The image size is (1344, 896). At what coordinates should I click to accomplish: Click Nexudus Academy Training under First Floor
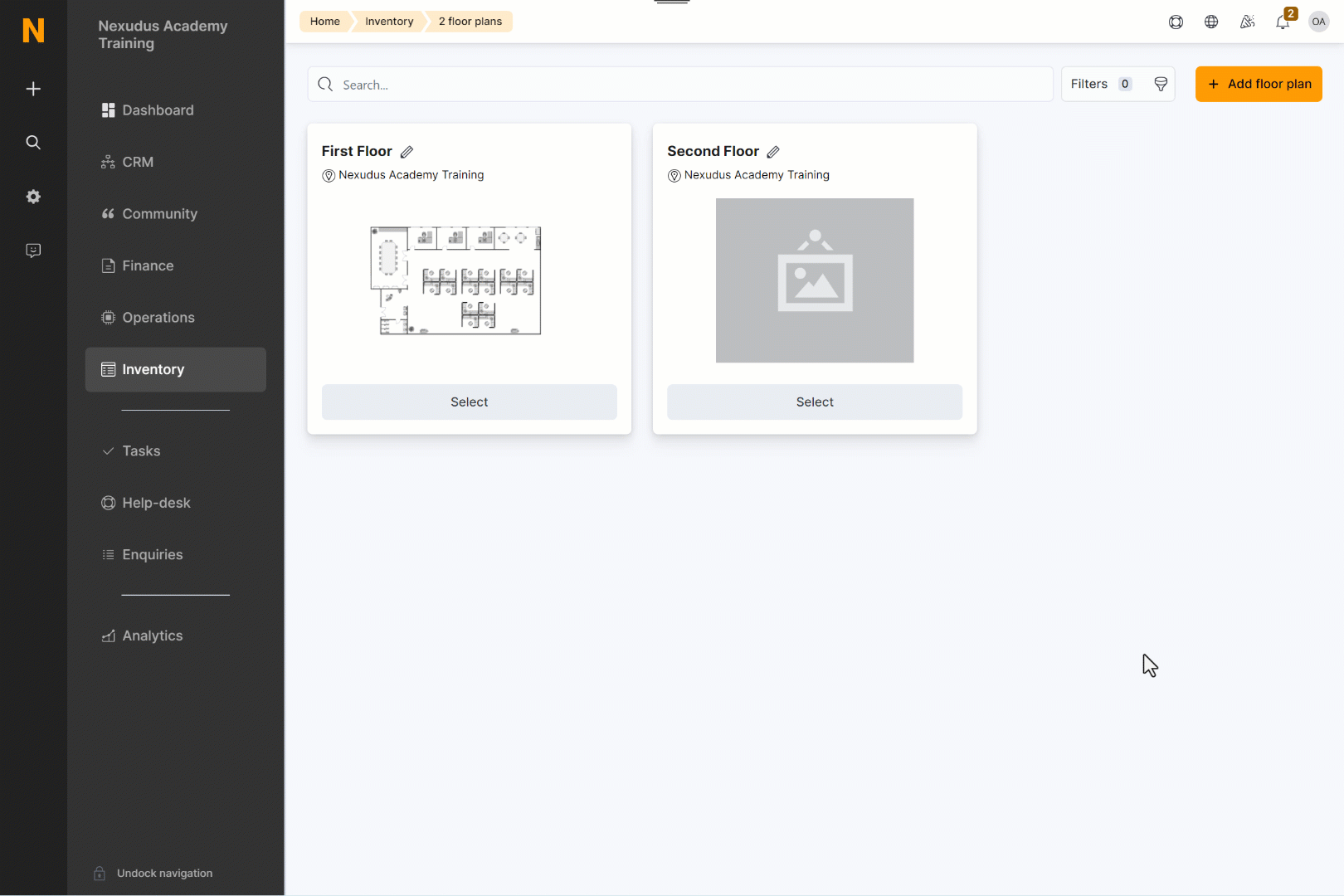click(x=411, y=175)
